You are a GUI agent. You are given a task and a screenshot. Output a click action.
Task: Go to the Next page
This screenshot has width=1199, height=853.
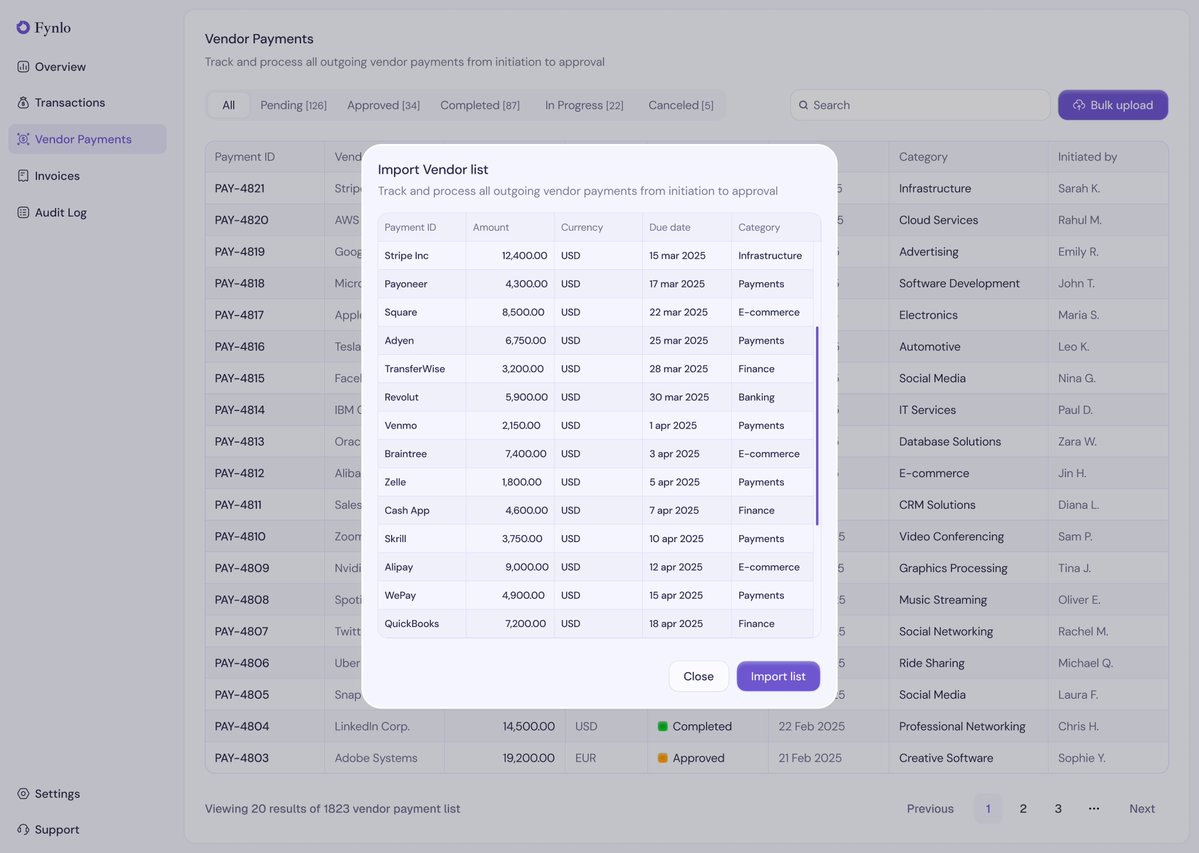[1142, 809]
